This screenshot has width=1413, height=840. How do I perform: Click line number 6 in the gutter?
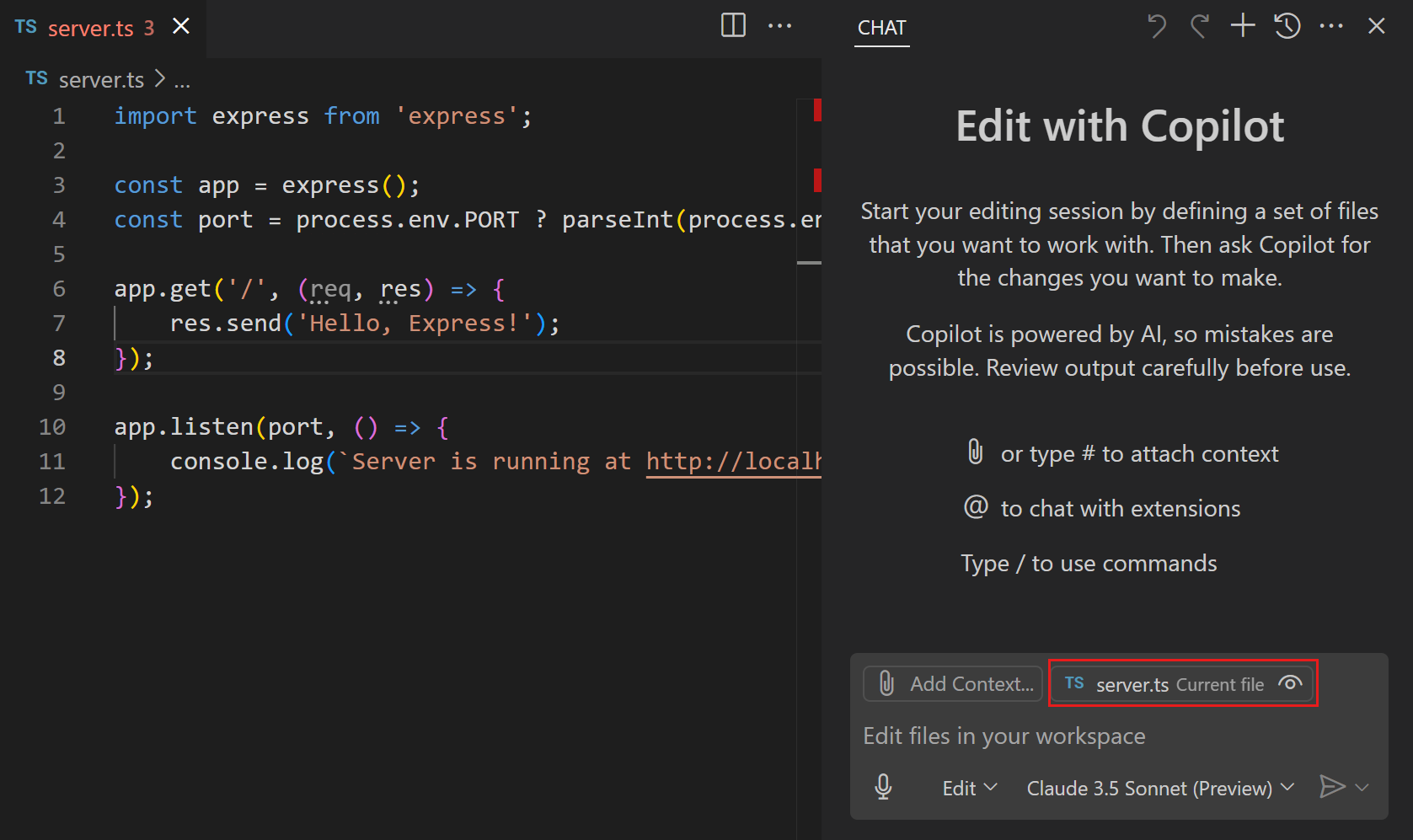58,288
